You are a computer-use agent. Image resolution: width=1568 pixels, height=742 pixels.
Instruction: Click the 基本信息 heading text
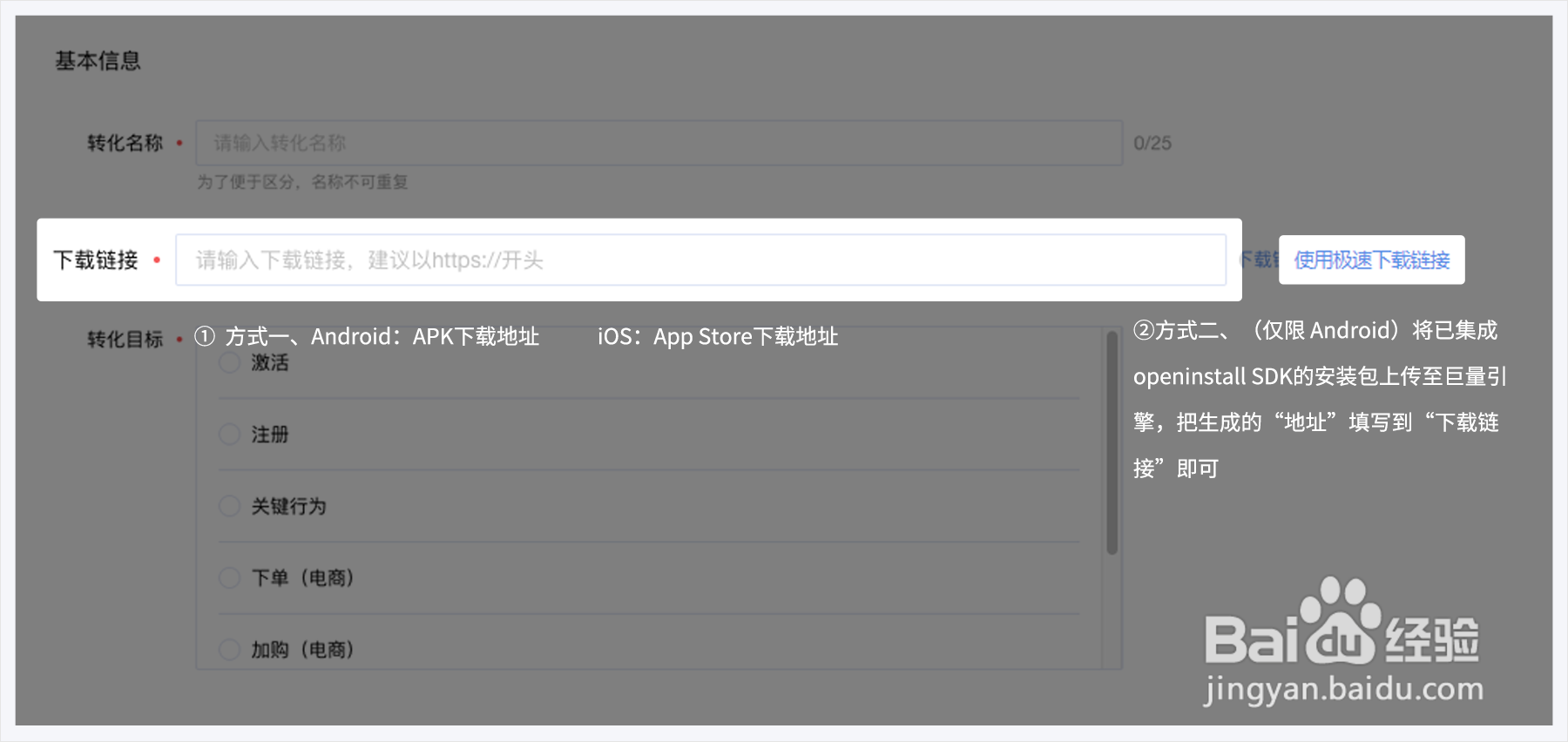click(98, 61)
